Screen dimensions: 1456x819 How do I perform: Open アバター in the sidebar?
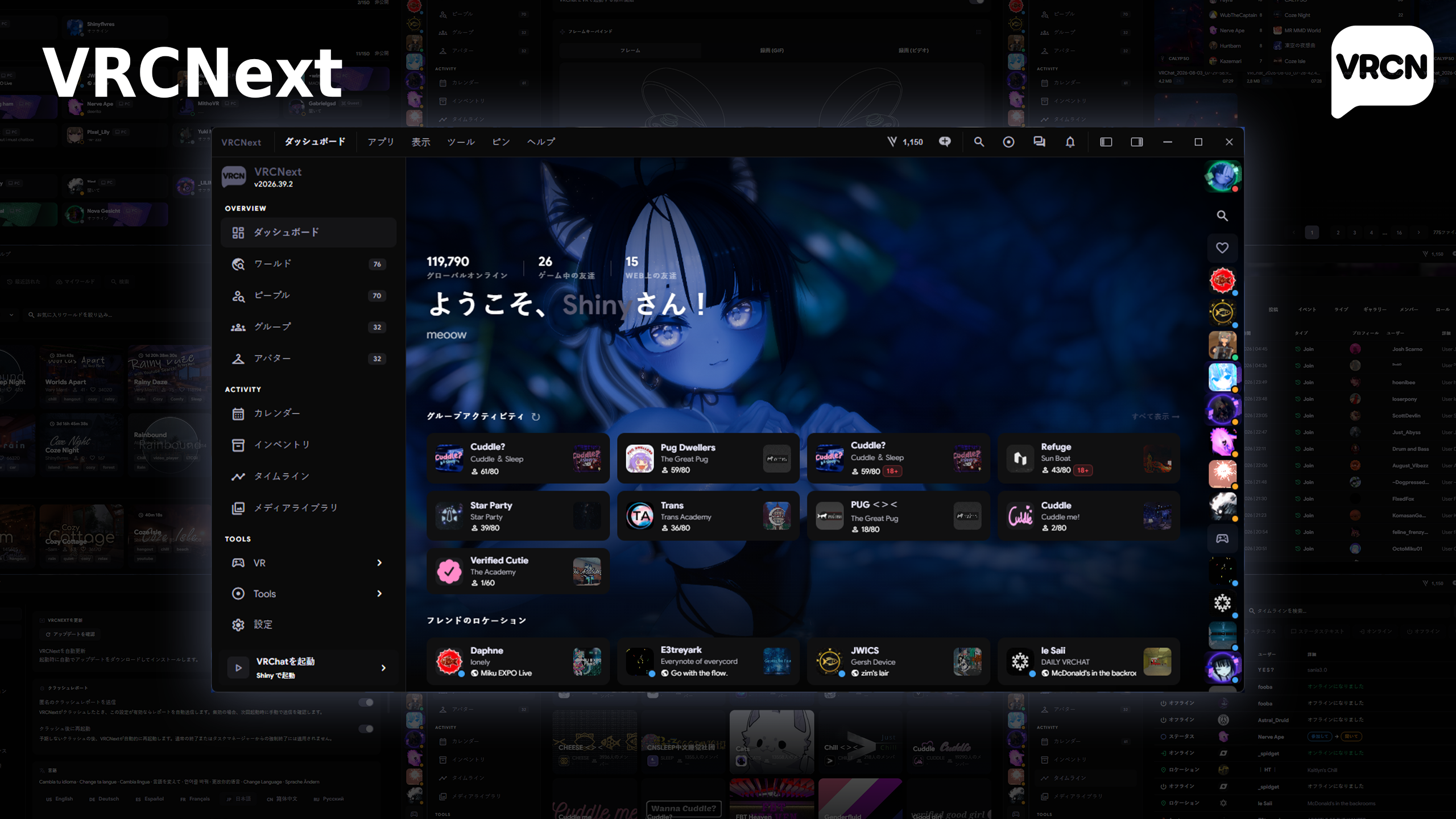(x=308, y=358)
